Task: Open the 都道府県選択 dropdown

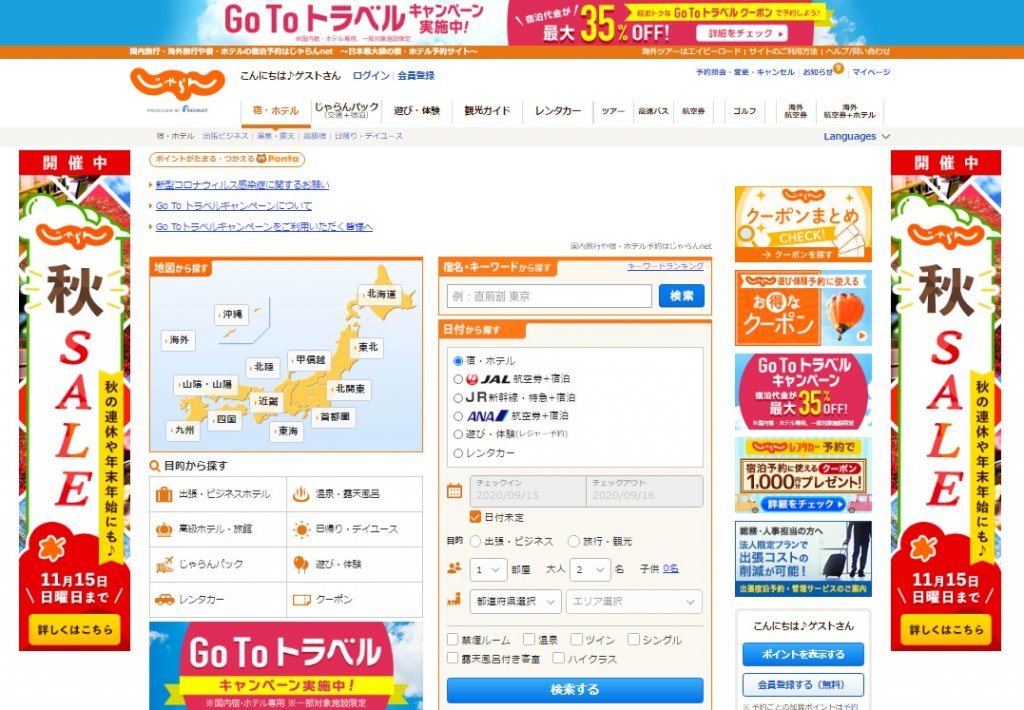Action: [x=515, y=601]
